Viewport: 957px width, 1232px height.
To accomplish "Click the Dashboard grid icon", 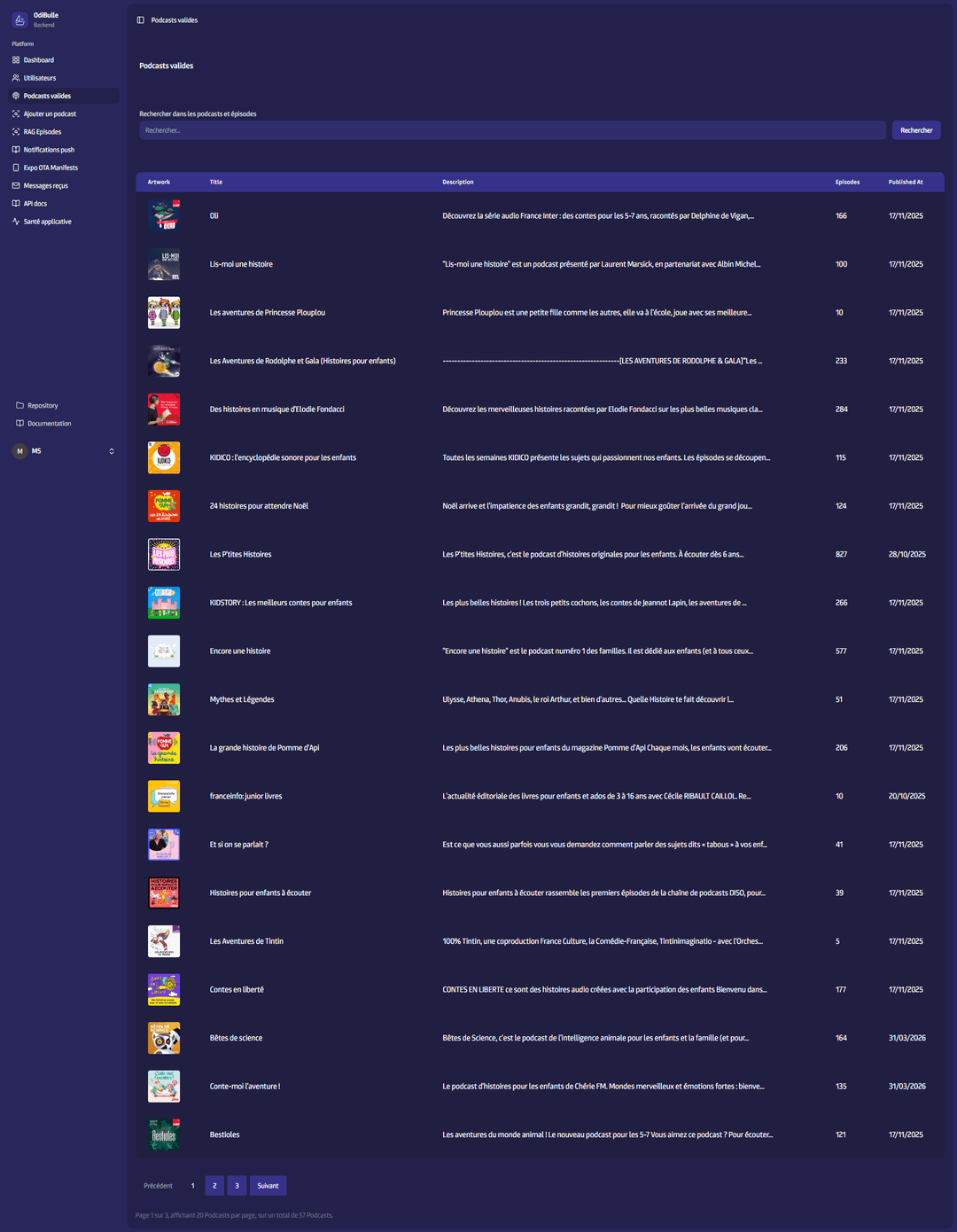I will pos(16,60).
